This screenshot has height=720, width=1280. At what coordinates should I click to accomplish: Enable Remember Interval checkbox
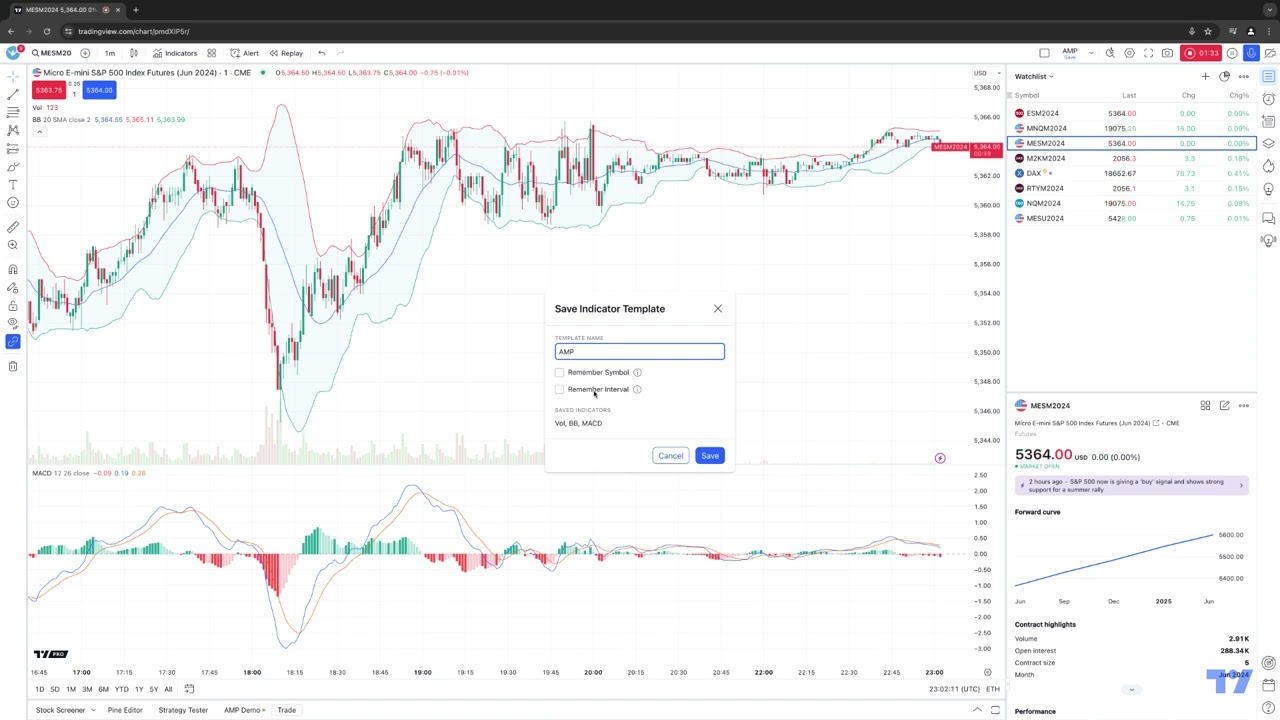click(560, 389)
